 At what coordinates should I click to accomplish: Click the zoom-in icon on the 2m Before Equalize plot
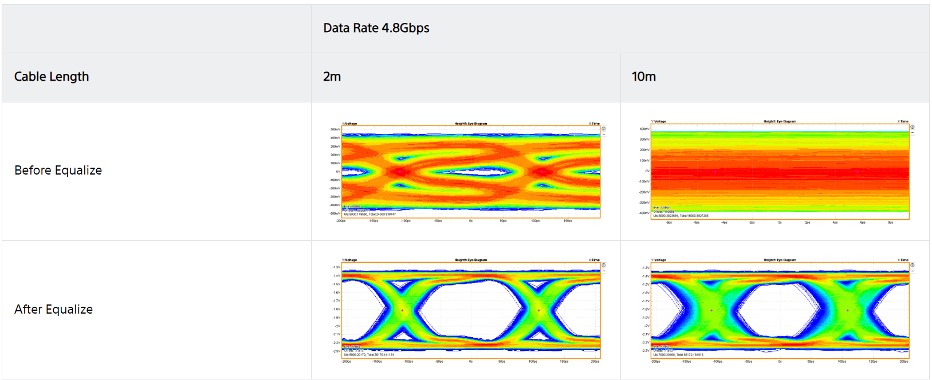pyautogui.click(x=604, y=128)
